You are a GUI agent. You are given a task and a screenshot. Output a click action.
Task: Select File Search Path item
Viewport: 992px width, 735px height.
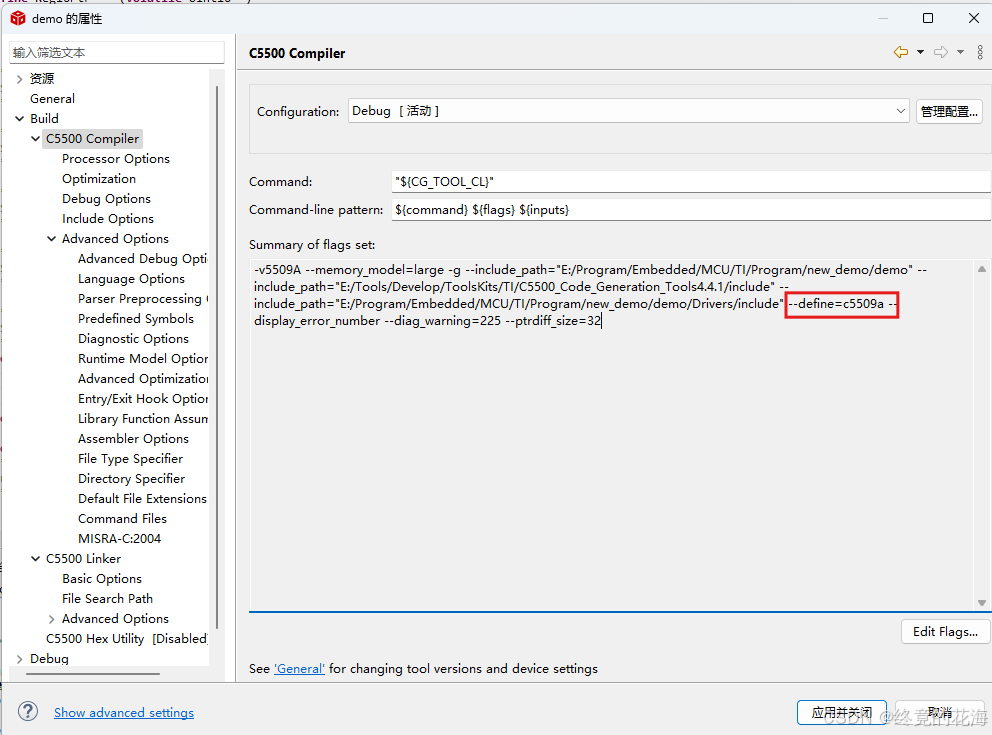click(108, 599)
